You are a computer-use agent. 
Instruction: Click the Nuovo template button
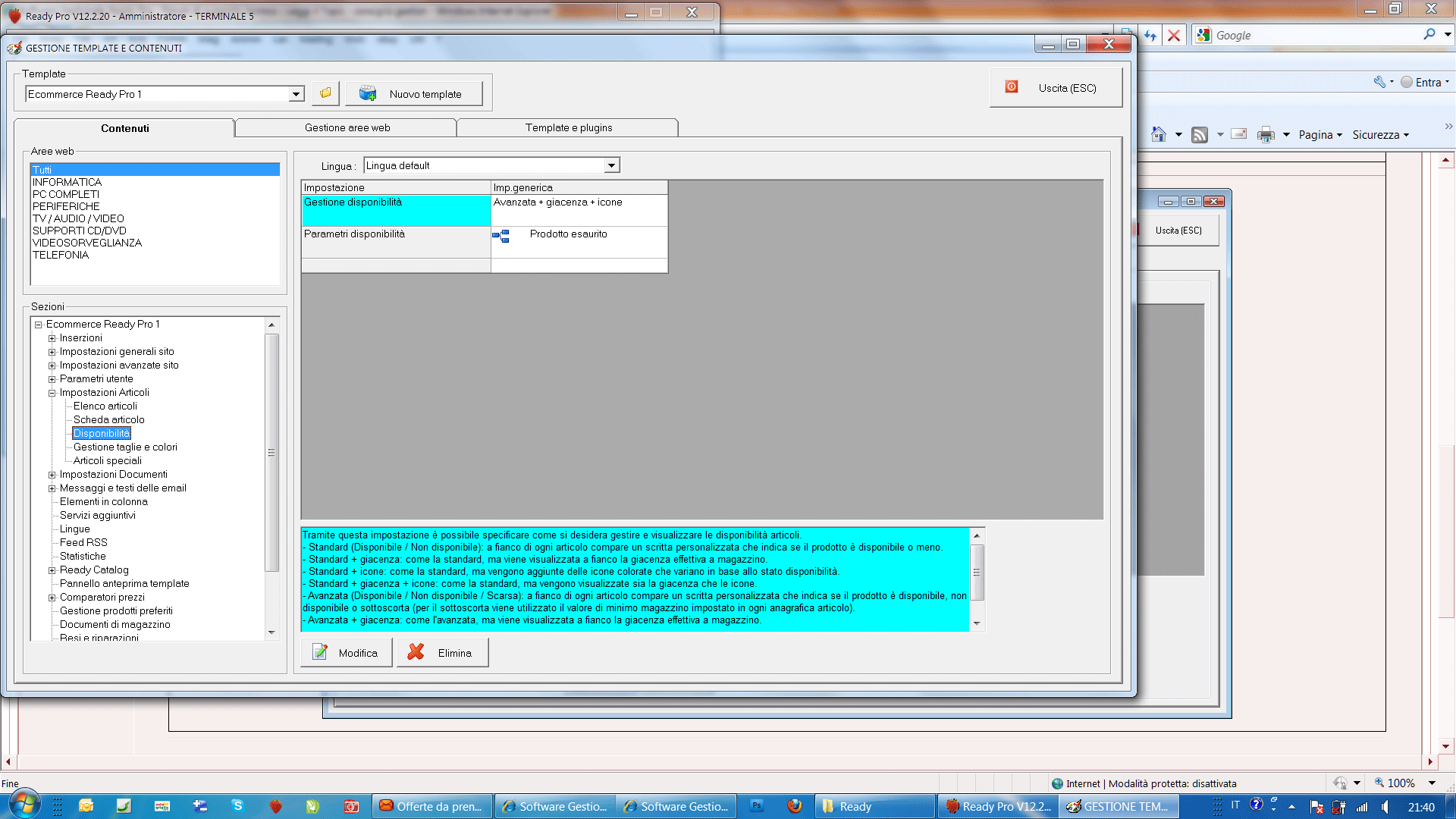[x=413, y=94]
